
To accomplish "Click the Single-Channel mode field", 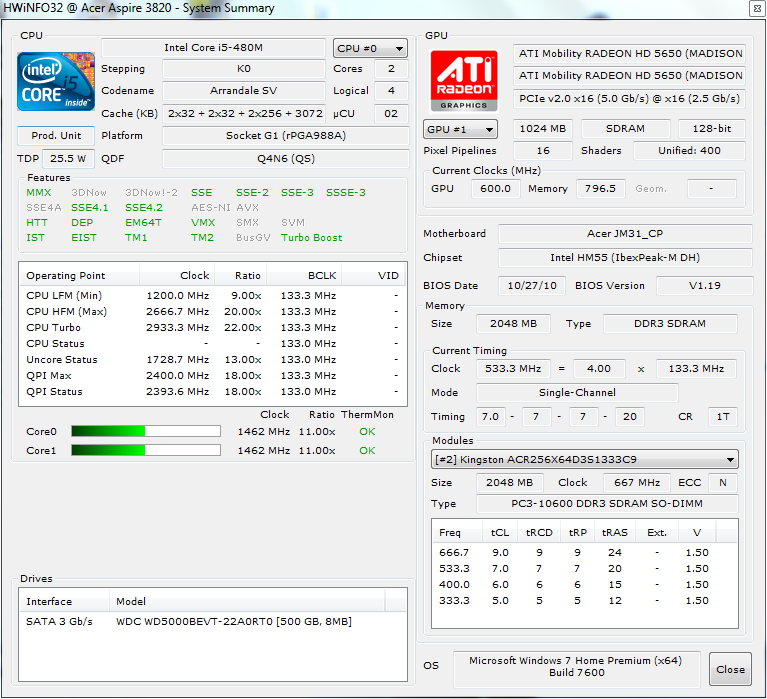I will tap(577, 392).
